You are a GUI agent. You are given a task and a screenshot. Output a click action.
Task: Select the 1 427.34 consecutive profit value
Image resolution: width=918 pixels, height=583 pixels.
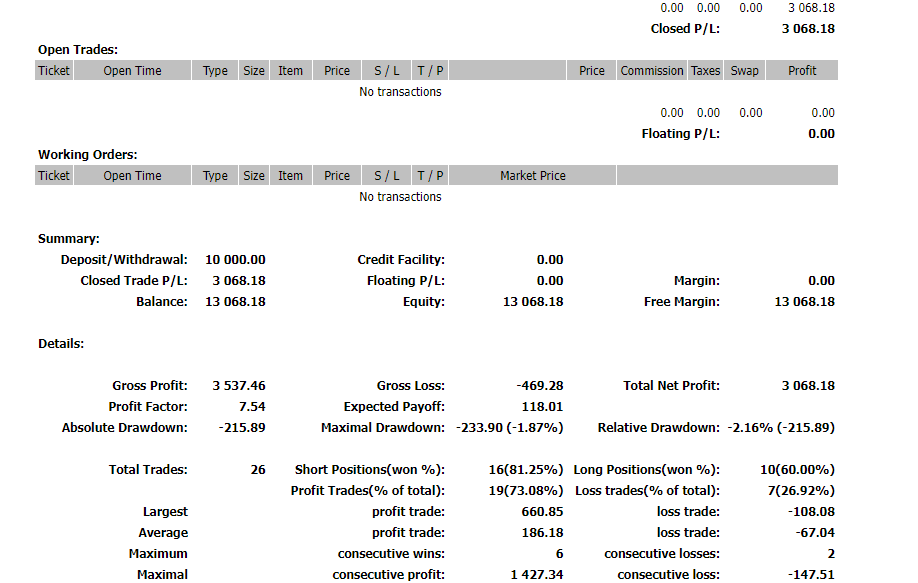(x=537, y=575)
